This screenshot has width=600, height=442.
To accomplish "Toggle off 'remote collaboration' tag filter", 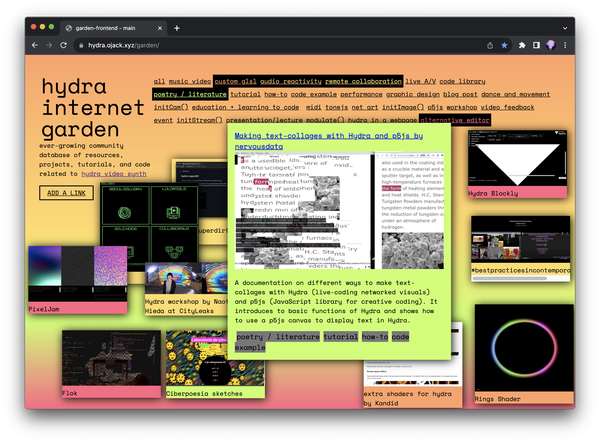I will click(363, 80).
